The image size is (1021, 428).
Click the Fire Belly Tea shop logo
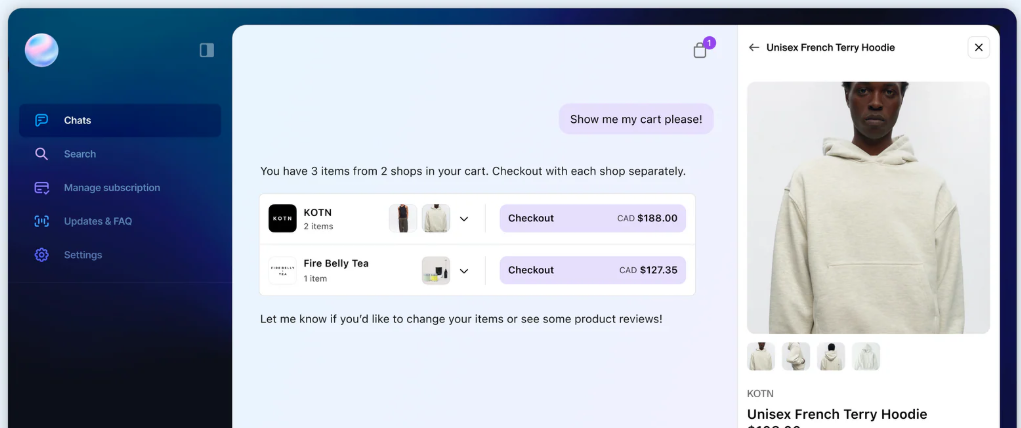tap(283, 270)
